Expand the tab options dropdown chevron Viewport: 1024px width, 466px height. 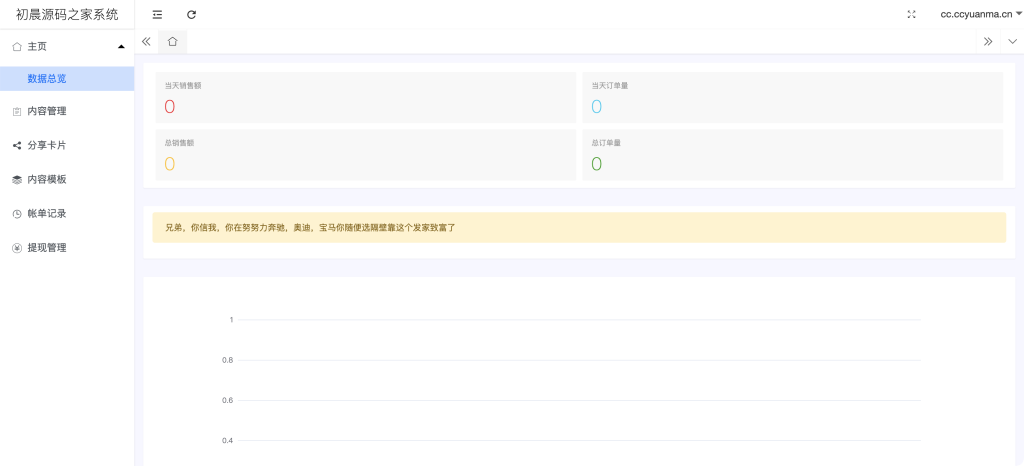point(1012,41)
